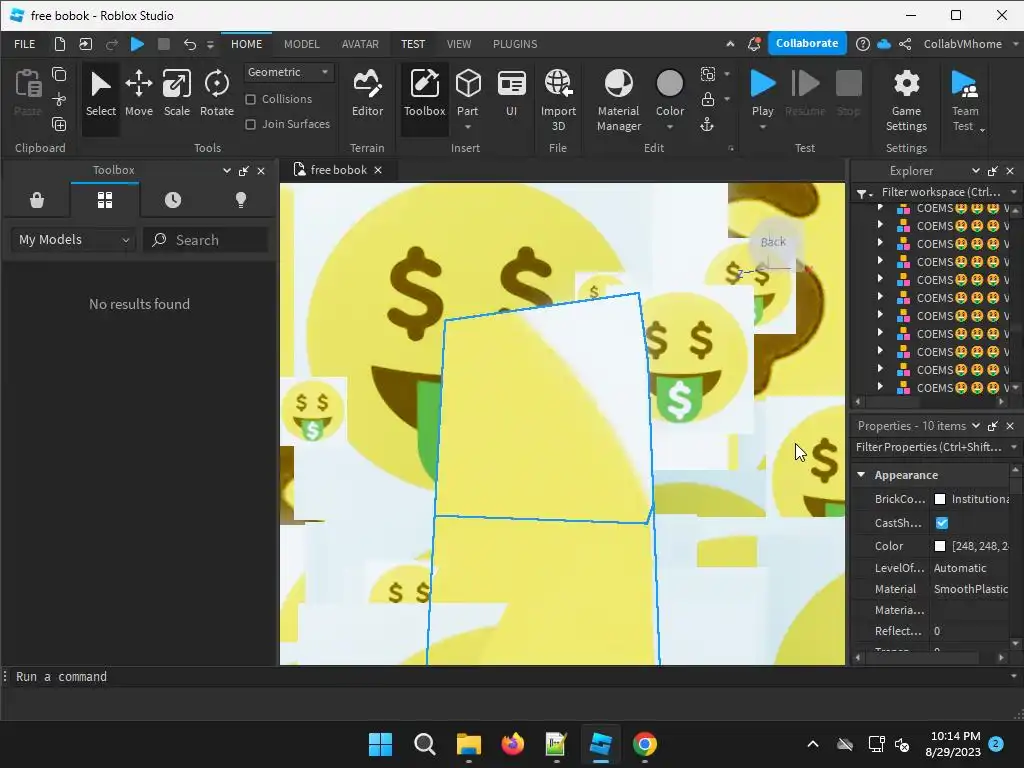
Task: Enable the Collisions checkbox
Action: click(x=250, y=99)
